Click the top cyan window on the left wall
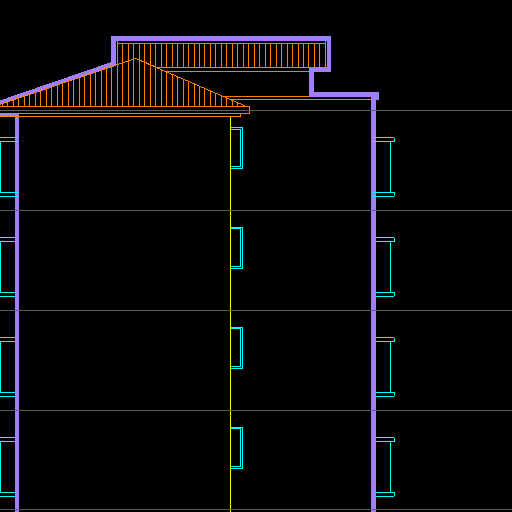512x512 pixels. tap(8, 167)
